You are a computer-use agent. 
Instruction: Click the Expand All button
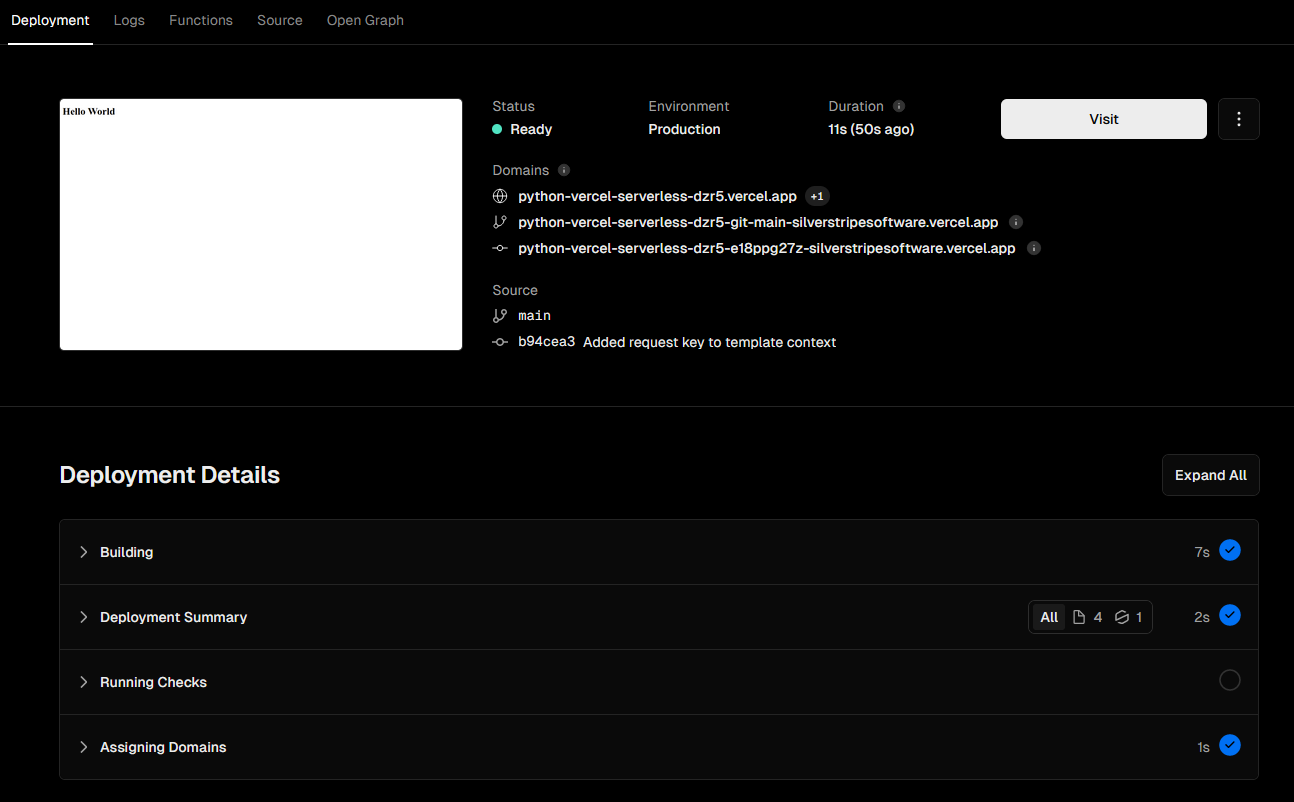point(1211,475)
